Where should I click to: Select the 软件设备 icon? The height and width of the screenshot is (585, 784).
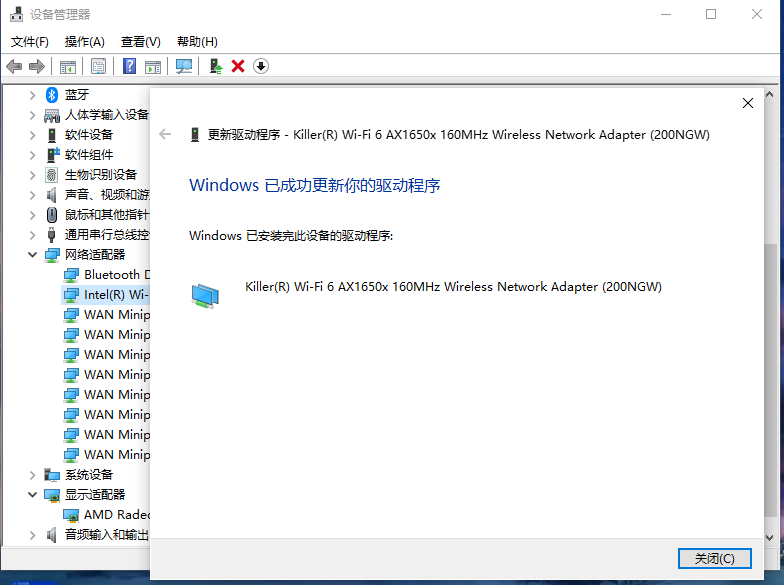tap(52, 135)
